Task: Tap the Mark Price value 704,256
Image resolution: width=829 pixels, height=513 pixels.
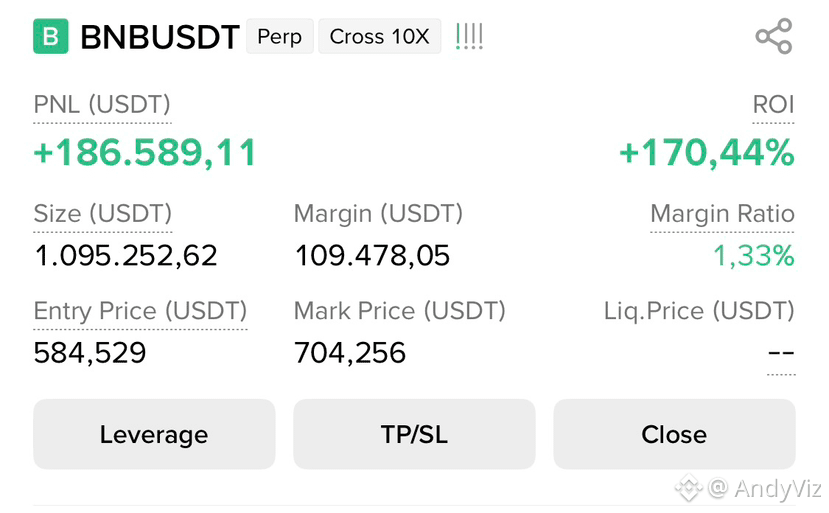Action: point(350,353)
